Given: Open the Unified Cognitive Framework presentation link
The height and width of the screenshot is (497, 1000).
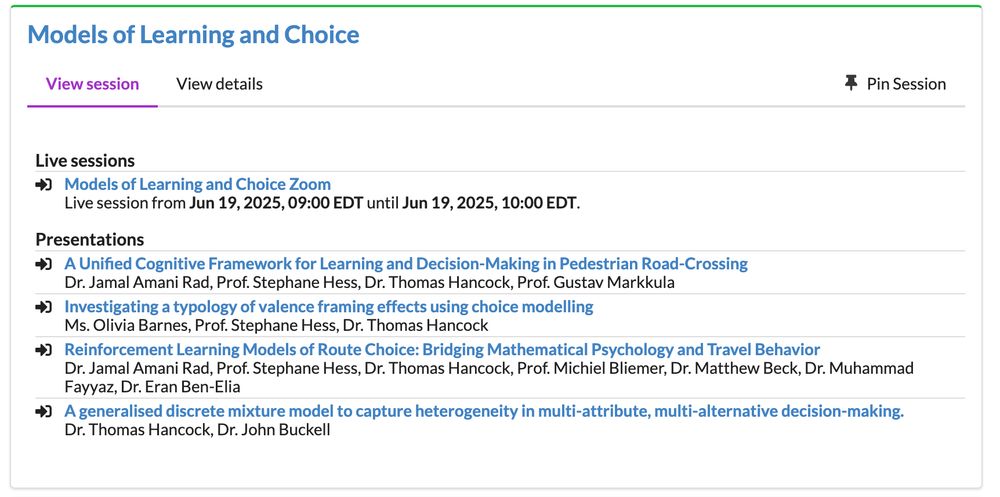Looking at the screenshot, I should 406,263.
